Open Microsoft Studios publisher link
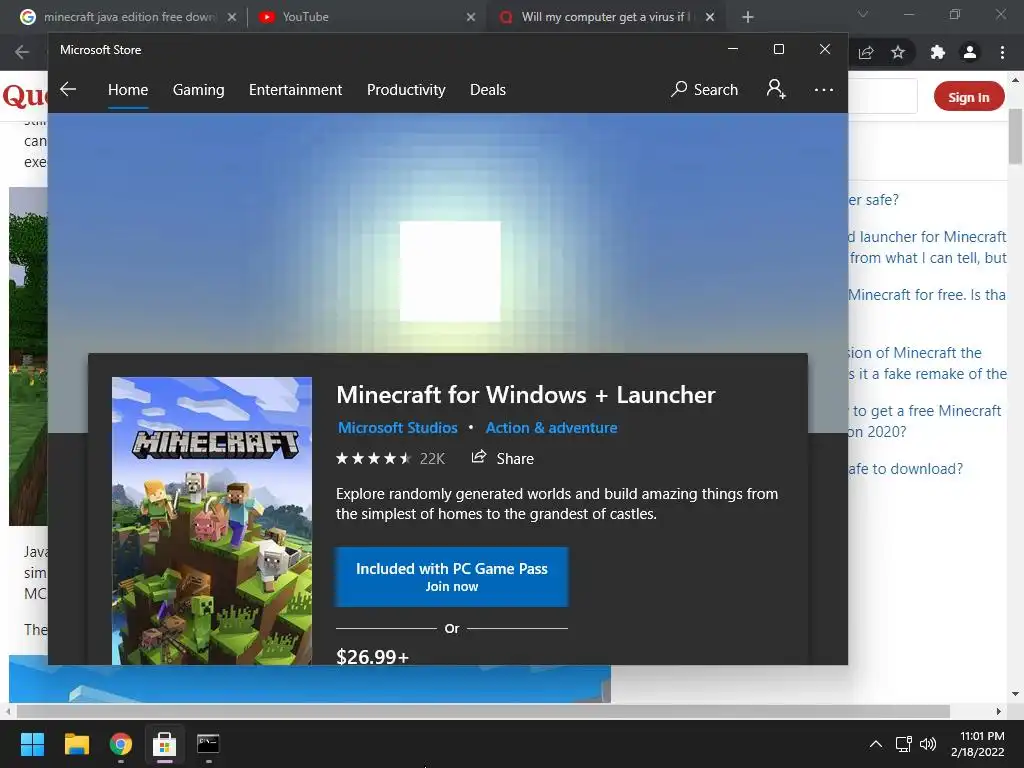The image size is (1024, 768). tap(398, 428)
